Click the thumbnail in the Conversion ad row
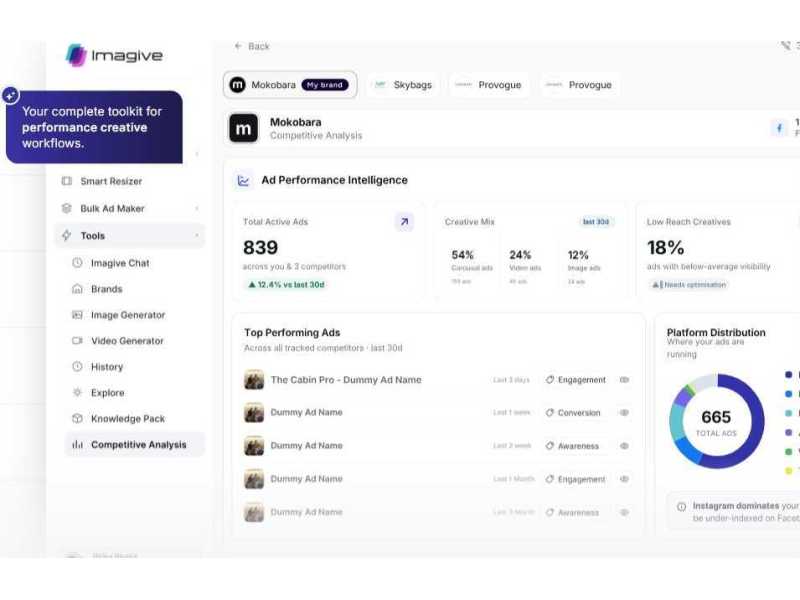The width and height of the screenshot is (800, 600). [x=254, y=413]
